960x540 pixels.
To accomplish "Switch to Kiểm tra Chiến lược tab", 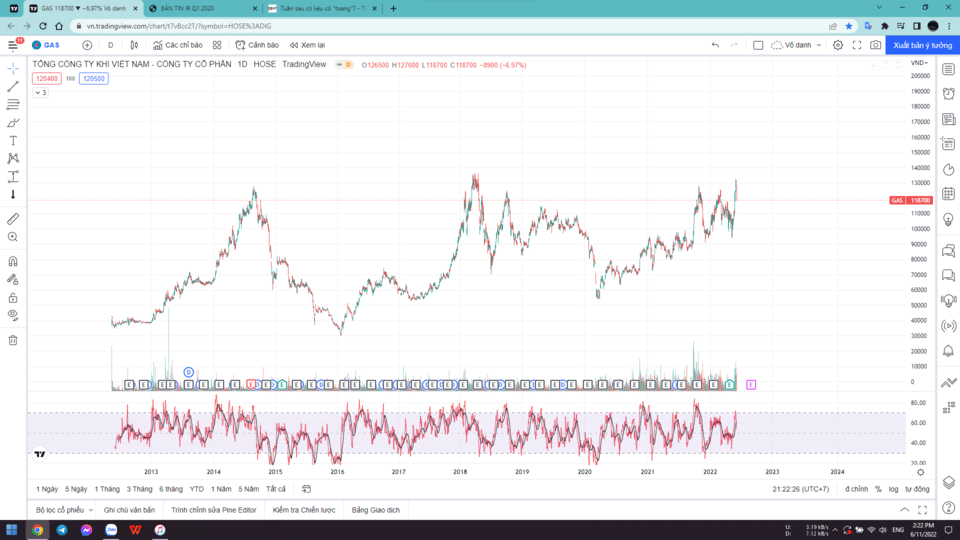I will pos(306,510).
